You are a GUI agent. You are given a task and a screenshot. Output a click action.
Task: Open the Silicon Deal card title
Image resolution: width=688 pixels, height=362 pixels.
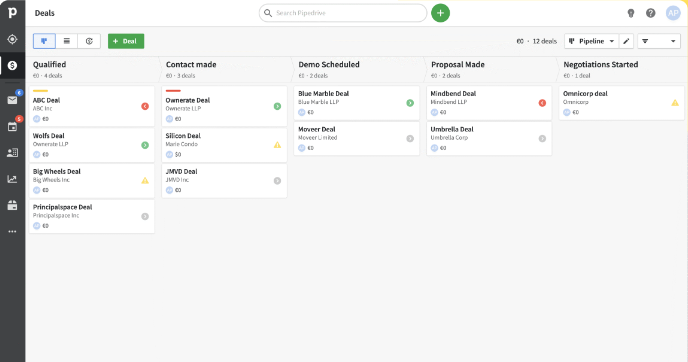coord(183,136)
